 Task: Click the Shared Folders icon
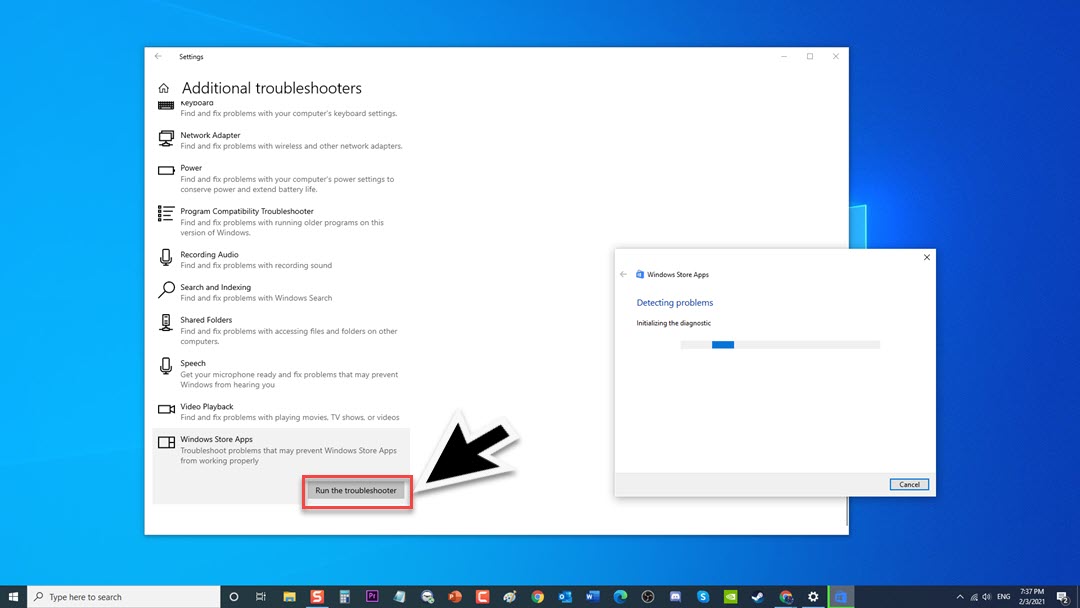pyautogui.click(x=166, y=322)
